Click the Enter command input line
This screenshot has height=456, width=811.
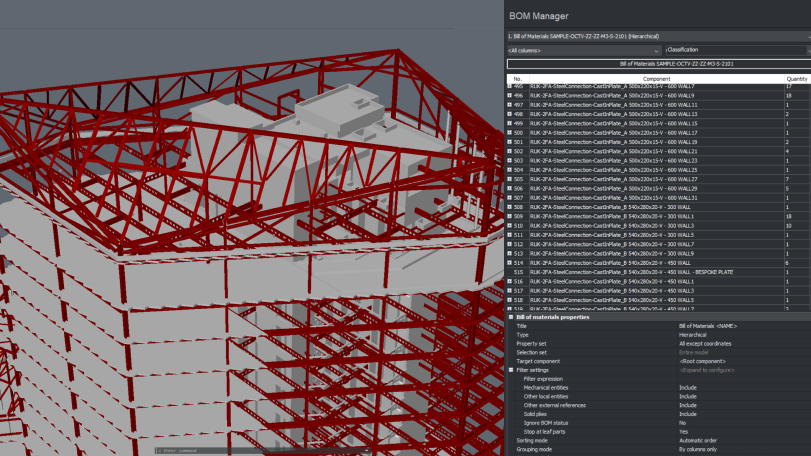click(261, 451)
